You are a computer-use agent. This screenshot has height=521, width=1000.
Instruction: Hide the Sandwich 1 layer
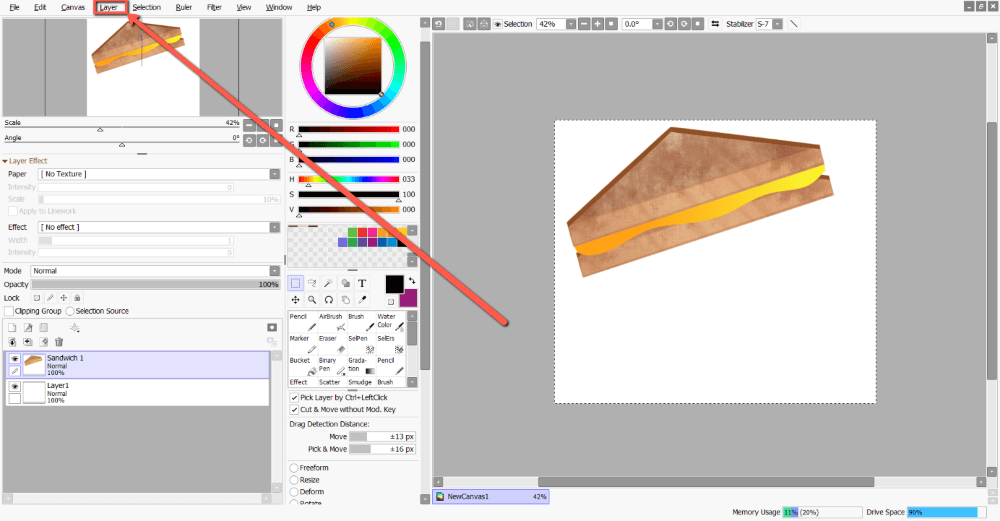click(14, 358)
